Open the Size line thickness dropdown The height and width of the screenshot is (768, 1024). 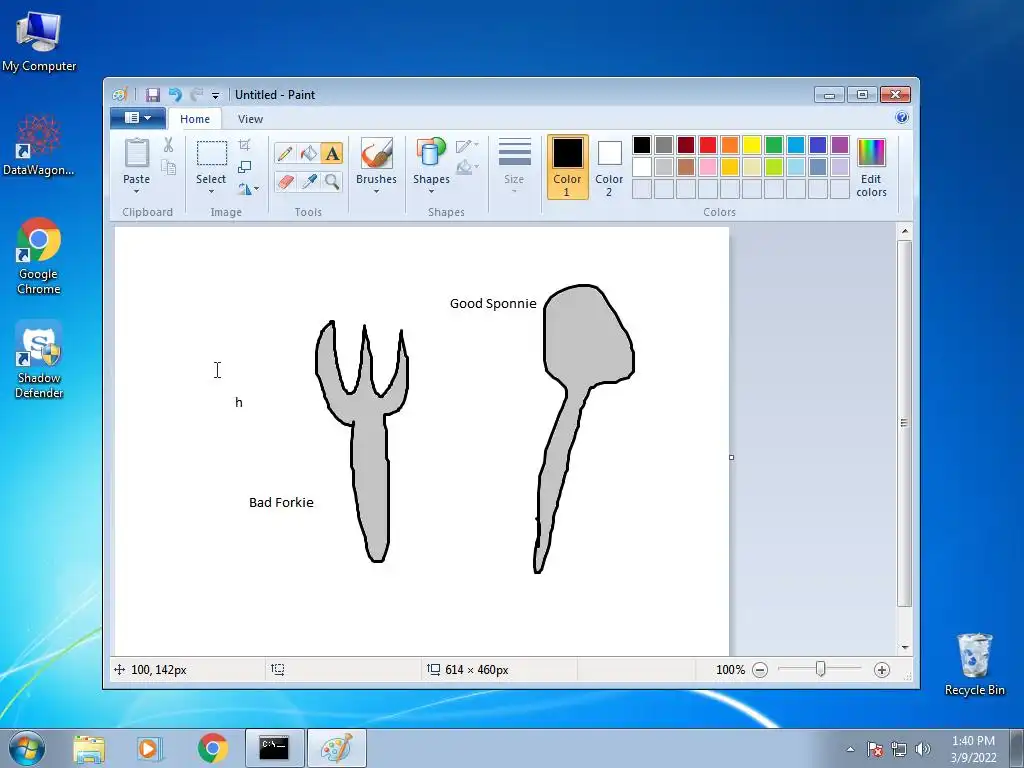pyautogui.click(x=514, y=165)
